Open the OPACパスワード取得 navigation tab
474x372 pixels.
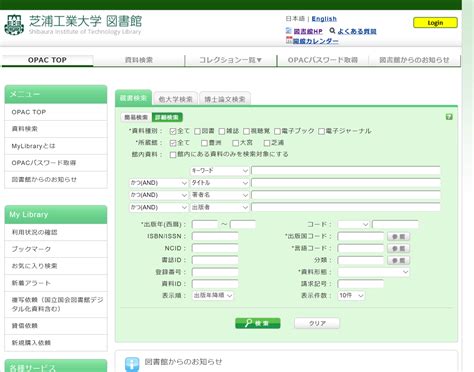(323, 60)
